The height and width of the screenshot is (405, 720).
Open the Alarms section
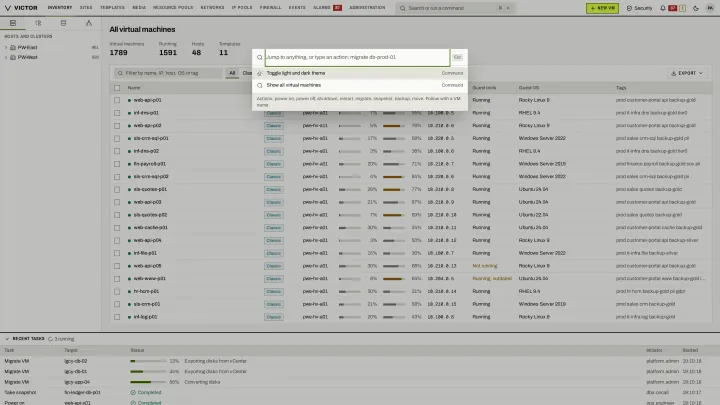tap(321, 8)
